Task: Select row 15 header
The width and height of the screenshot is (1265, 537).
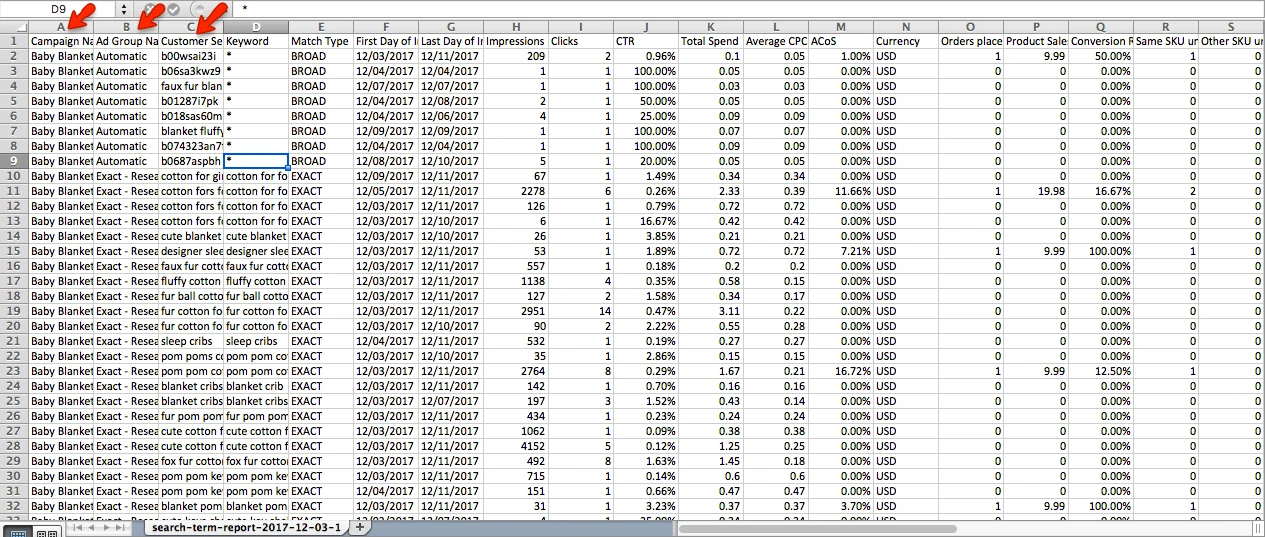Action: pyautogui.click(x=14, y=251)
